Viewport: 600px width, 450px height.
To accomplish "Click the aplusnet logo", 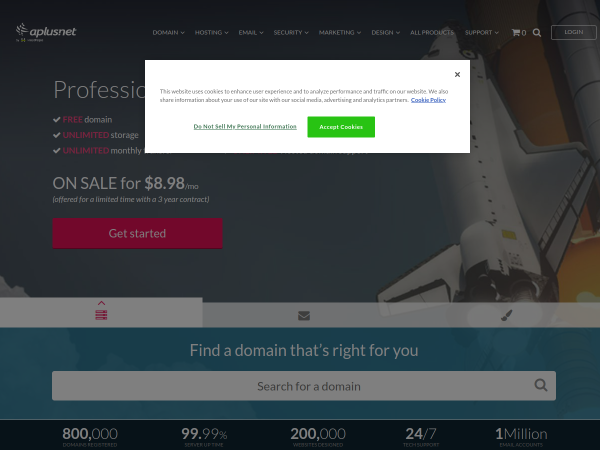I will tap(46, 32).
